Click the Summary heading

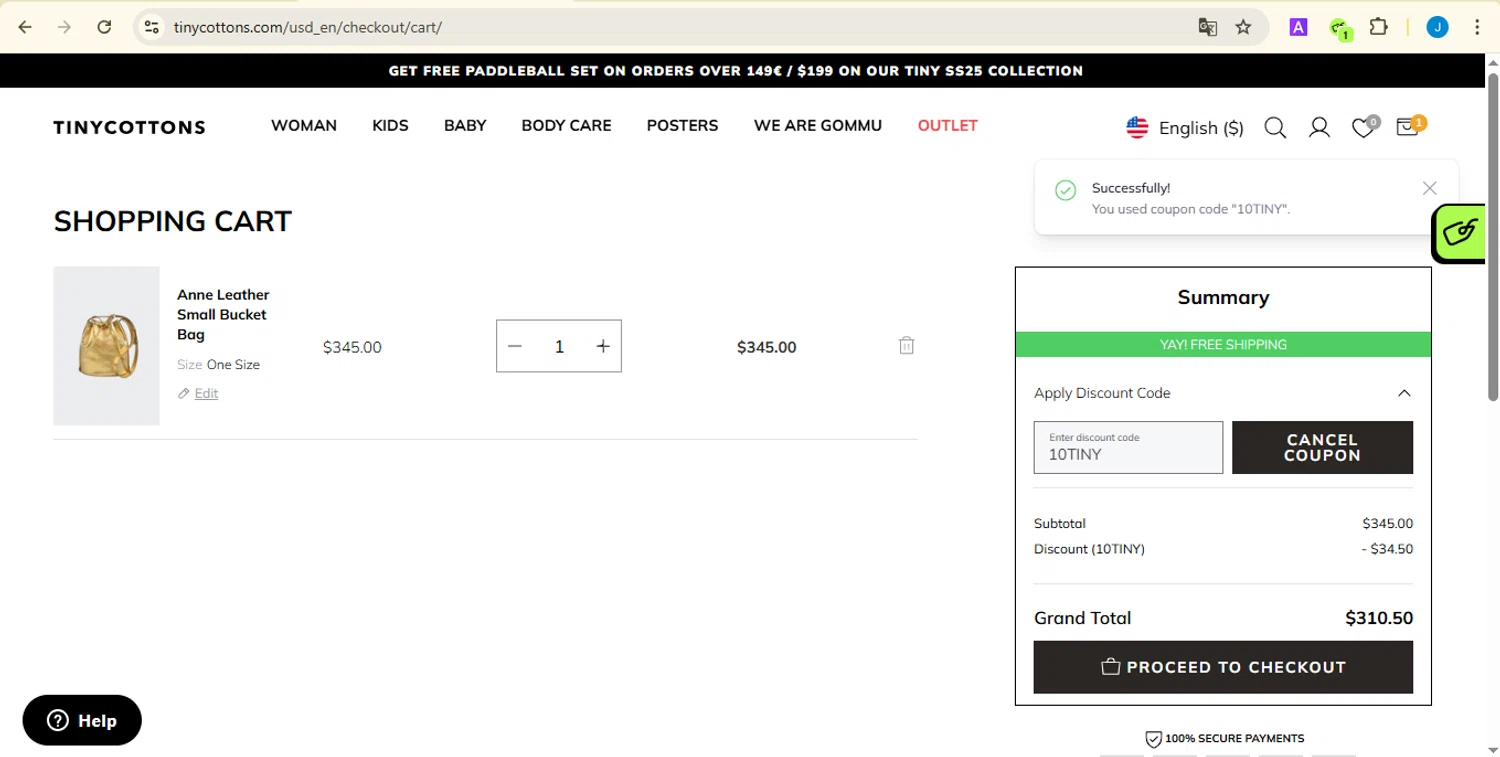pos(1223,297)
